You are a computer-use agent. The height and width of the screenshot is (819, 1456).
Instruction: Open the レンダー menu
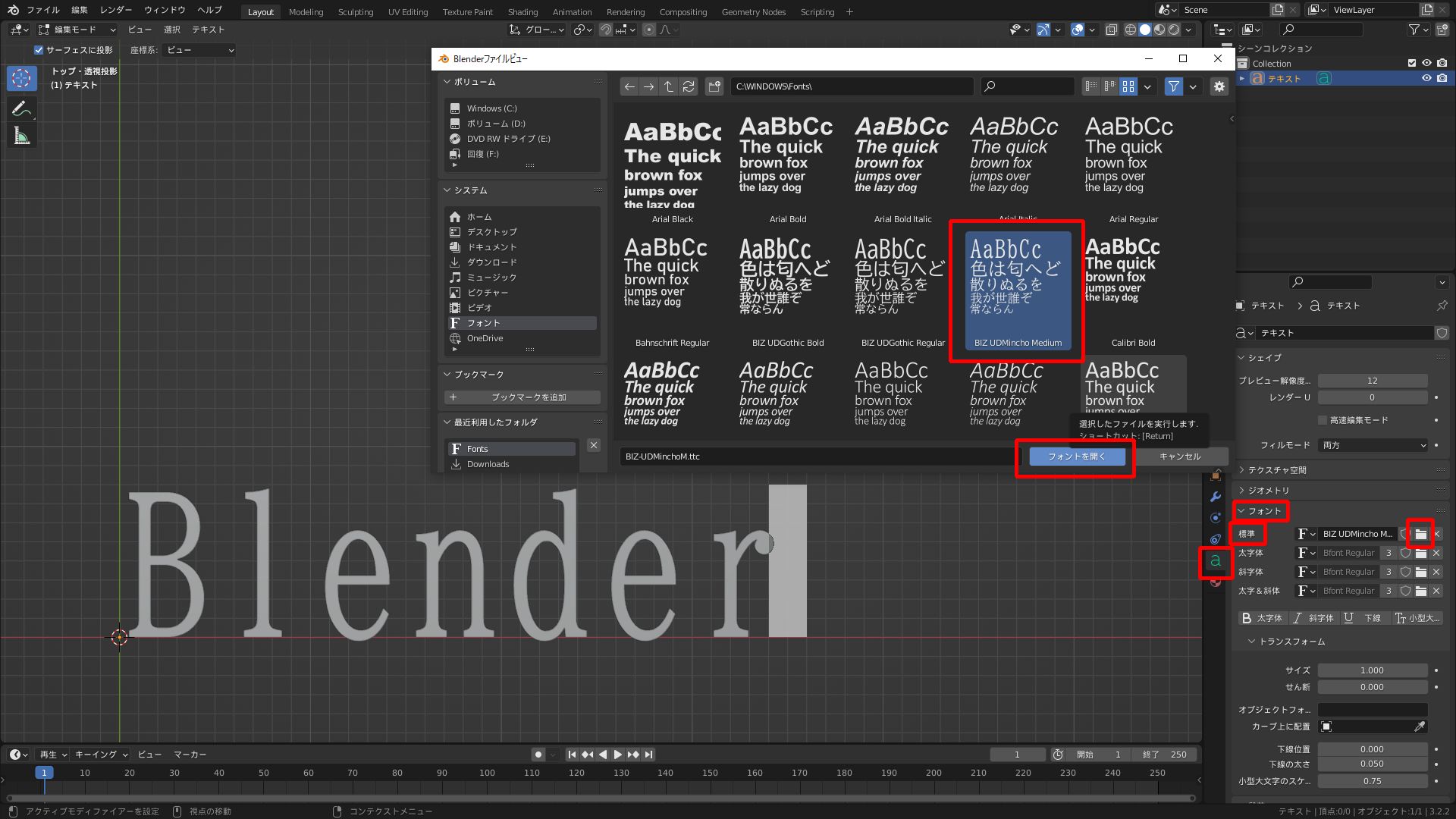coord(115,10)
